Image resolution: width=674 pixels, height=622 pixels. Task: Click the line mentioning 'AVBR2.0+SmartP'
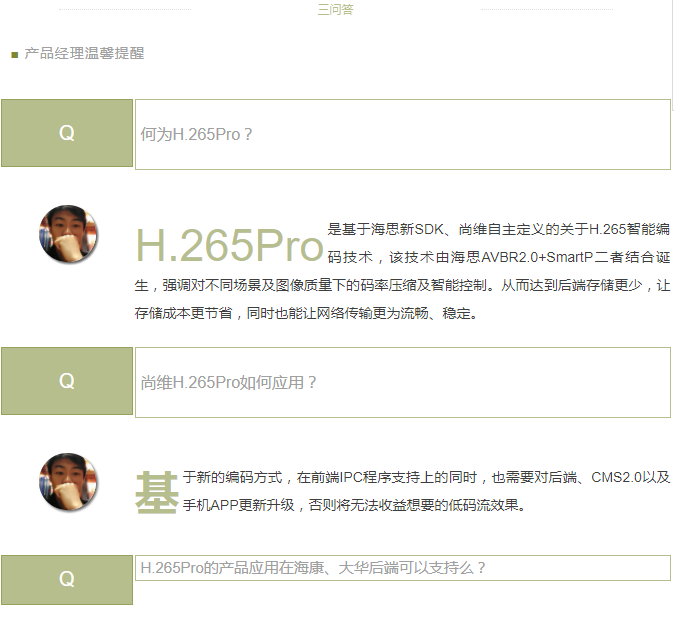tap(499, 257)
